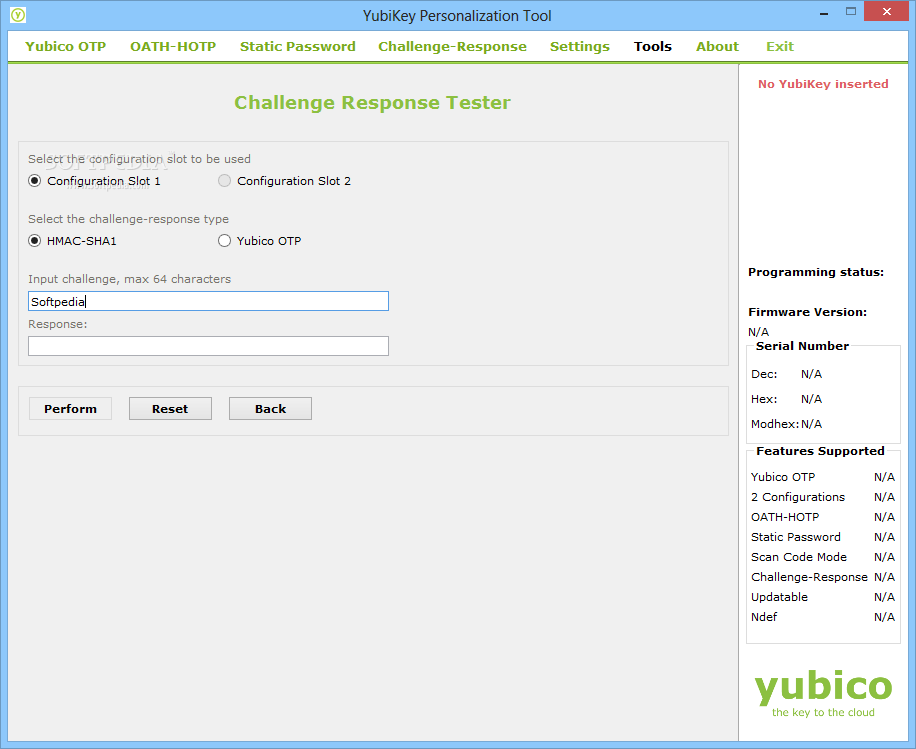Open the Settings tab
916x749 pixels.
point(580,47)
